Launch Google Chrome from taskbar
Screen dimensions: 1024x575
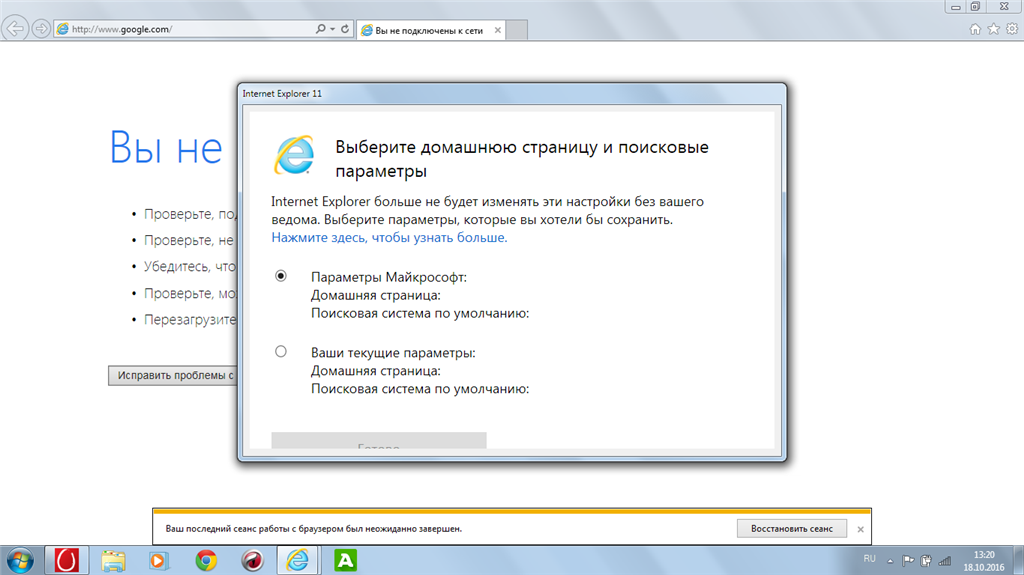tap(206, 561)
